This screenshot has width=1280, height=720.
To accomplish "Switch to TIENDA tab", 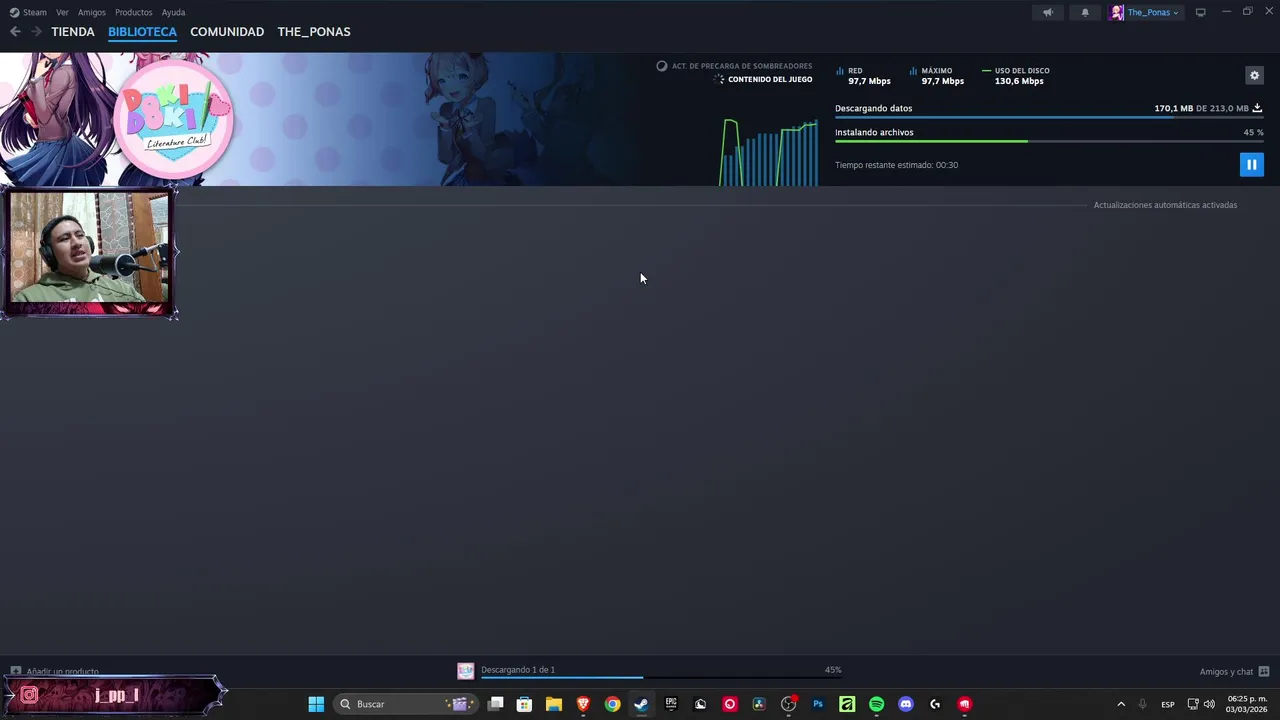I will (73, 31).
